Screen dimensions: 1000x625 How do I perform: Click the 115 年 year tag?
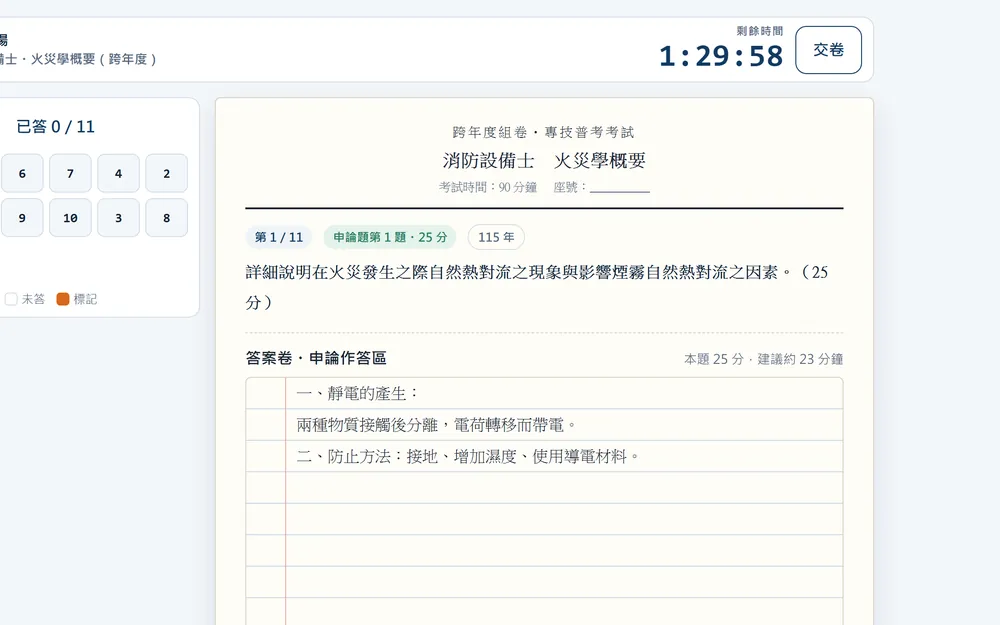(496, 237)
